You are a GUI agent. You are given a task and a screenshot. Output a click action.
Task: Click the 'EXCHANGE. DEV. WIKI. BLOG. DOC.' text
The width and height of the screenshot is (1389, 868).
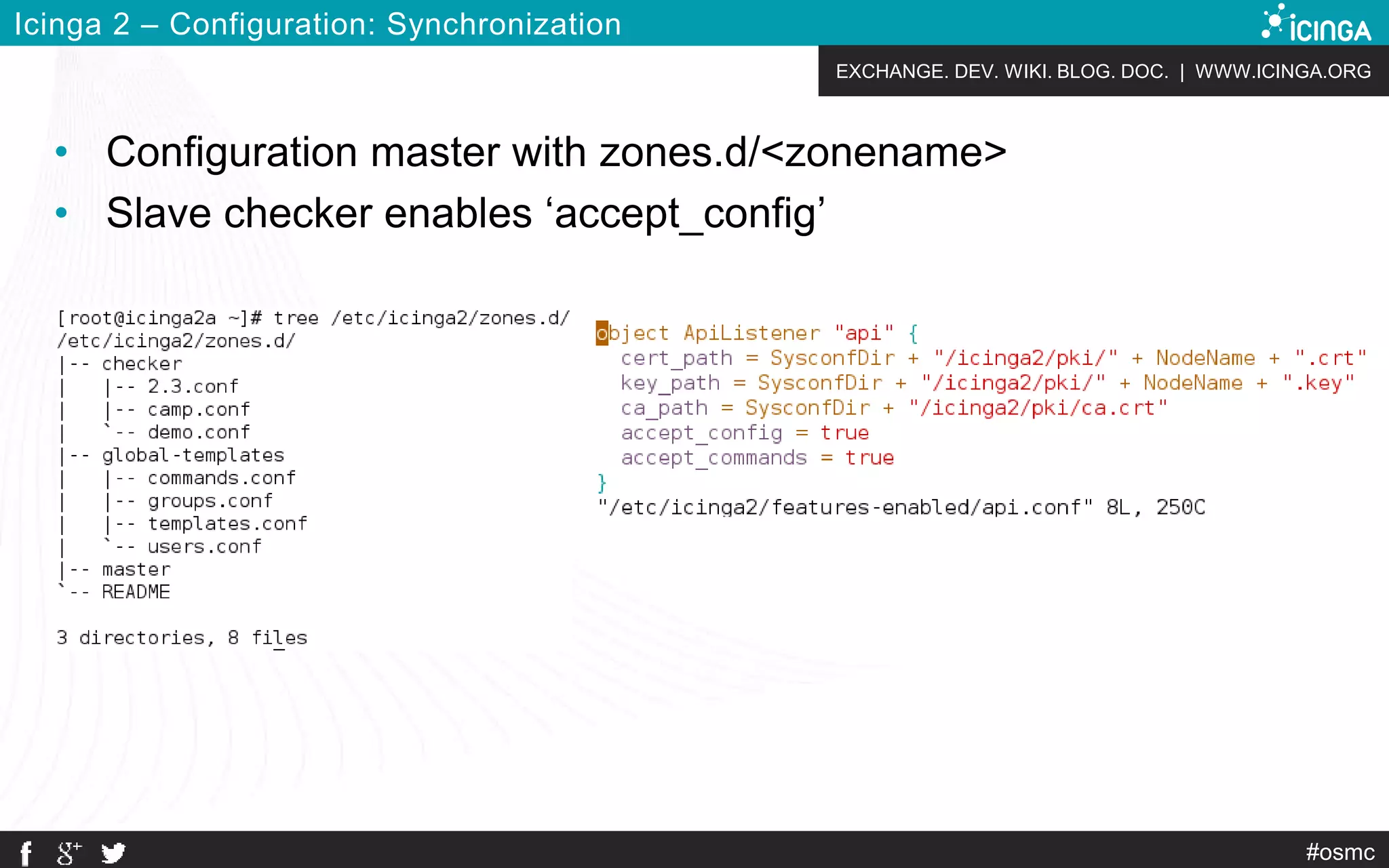(1002, 71)
